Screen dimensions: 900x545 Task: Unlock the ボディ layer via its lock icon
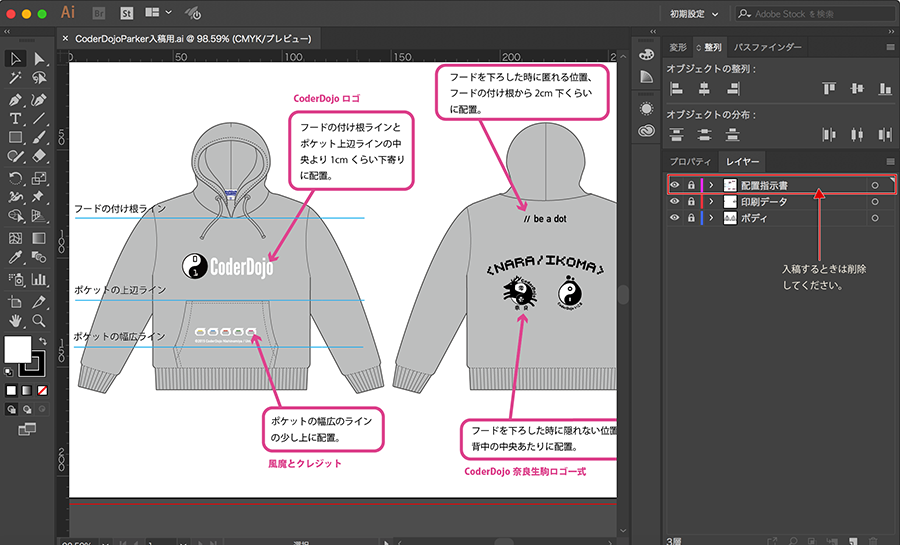click(x=690, y=217)
